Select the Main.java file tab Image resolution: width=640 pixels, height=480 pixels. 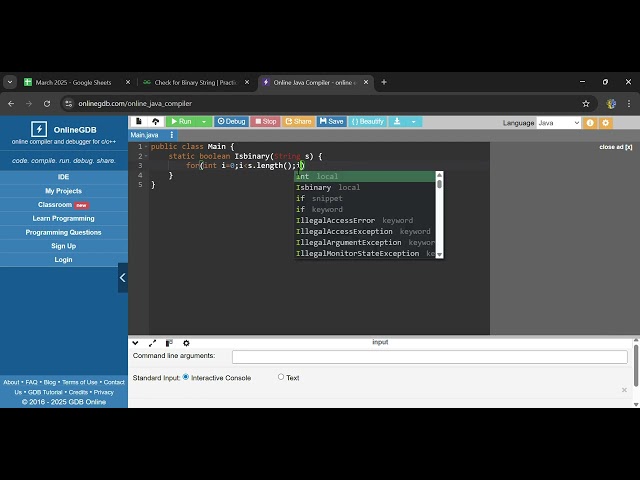coord(144,135)
